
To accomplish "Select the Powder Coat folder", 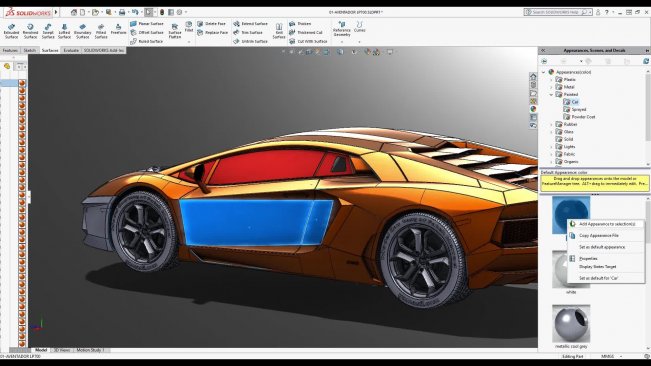I will click(x=579, y=117).
